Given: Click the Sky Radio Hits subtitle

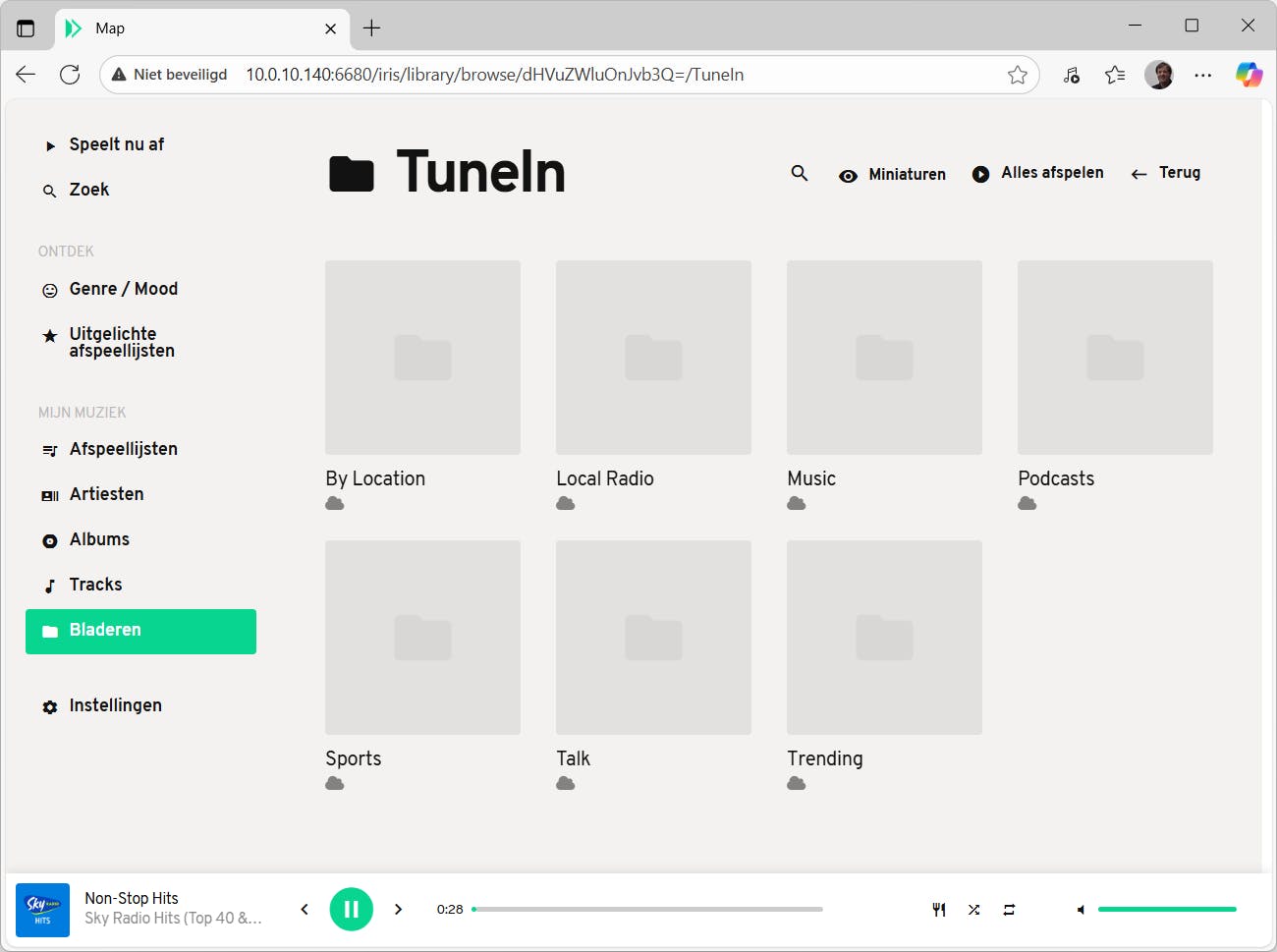Looking at the screenshot, I should point(173,919).
